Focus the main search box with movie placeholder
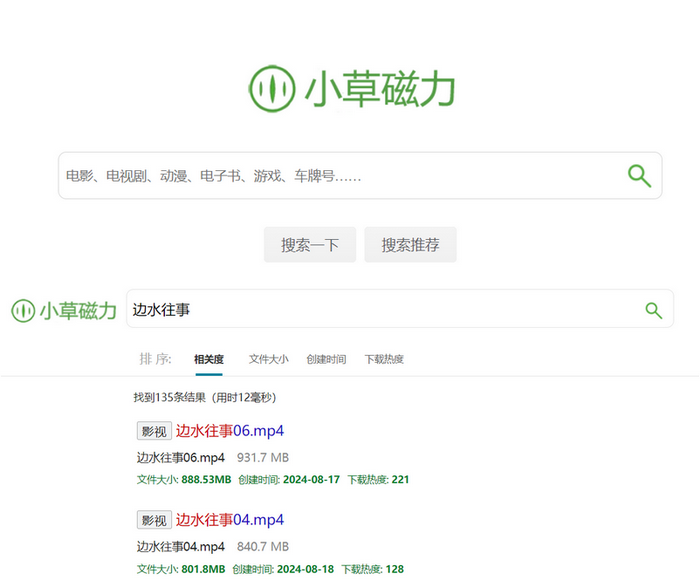The width and height of the screenshot is (700, 581). pyautogui.click(x=340, y=176)
